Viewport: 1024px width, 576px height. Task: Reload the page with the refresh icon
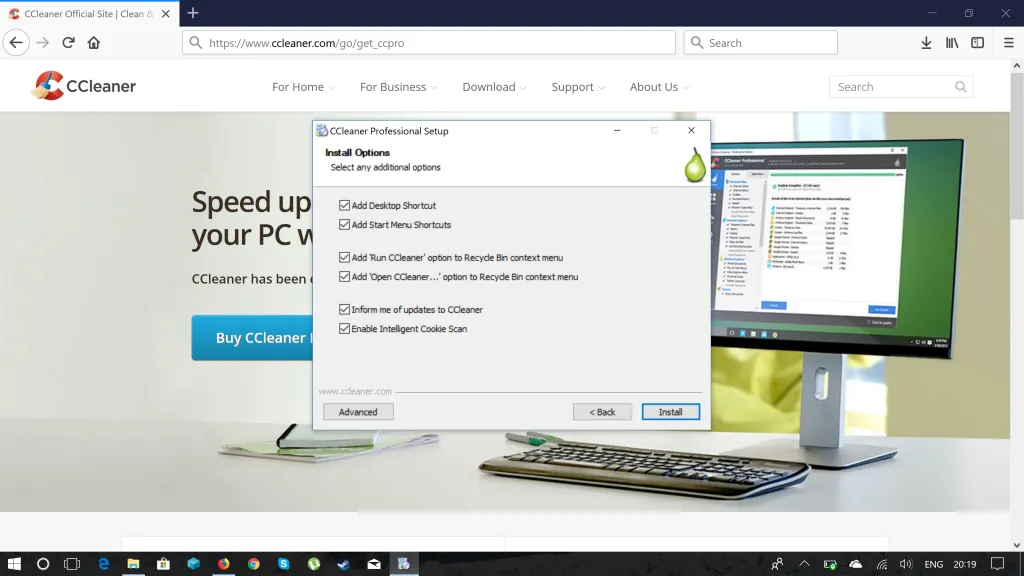click(68, 43)
